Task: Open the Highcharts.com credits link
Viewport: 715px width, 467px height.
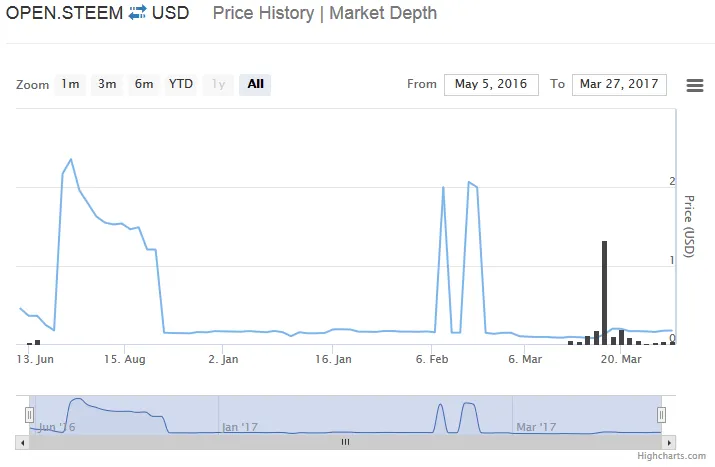Action: point(671,456)
